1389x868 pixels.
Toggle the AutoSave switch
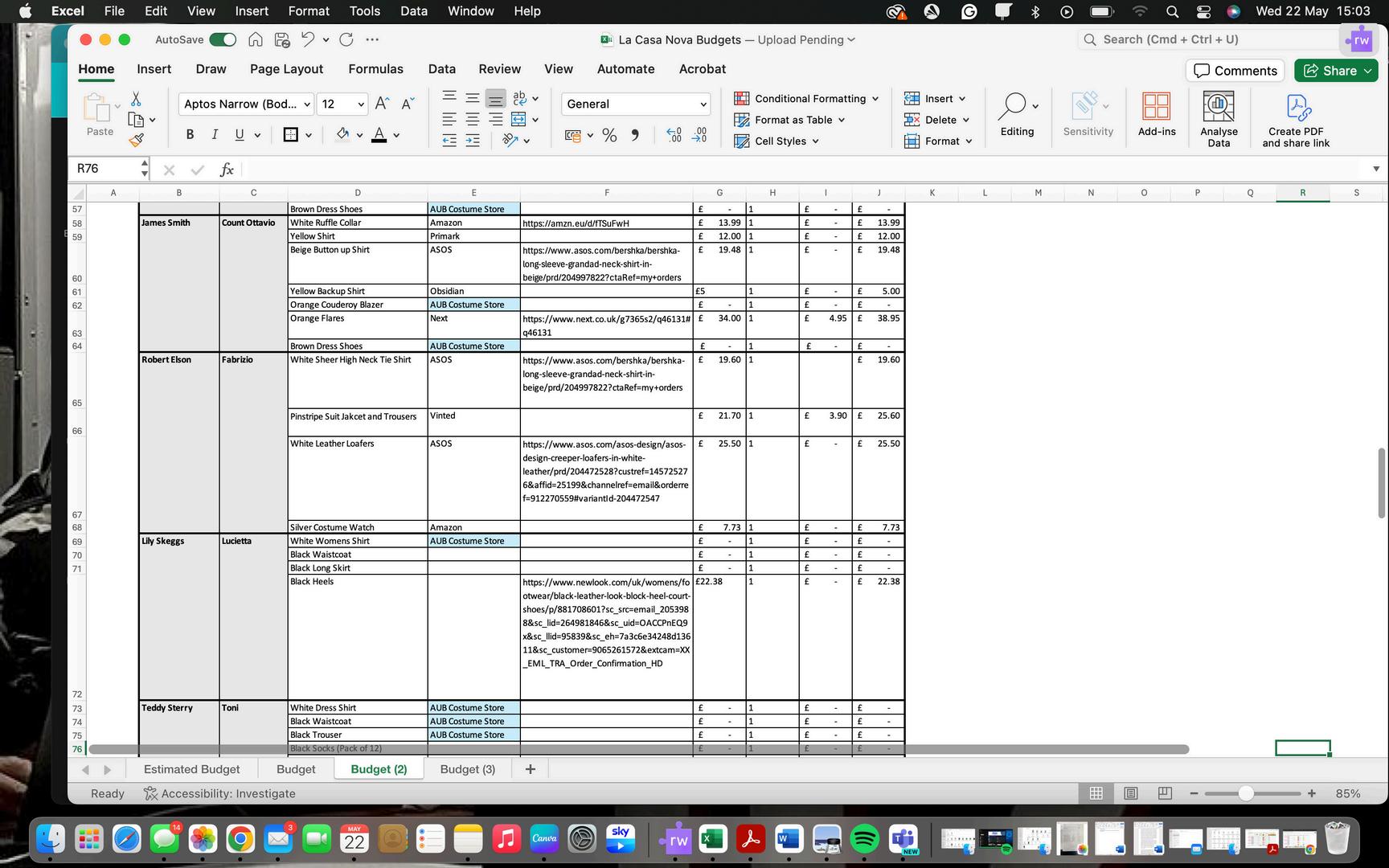[223, 39]
